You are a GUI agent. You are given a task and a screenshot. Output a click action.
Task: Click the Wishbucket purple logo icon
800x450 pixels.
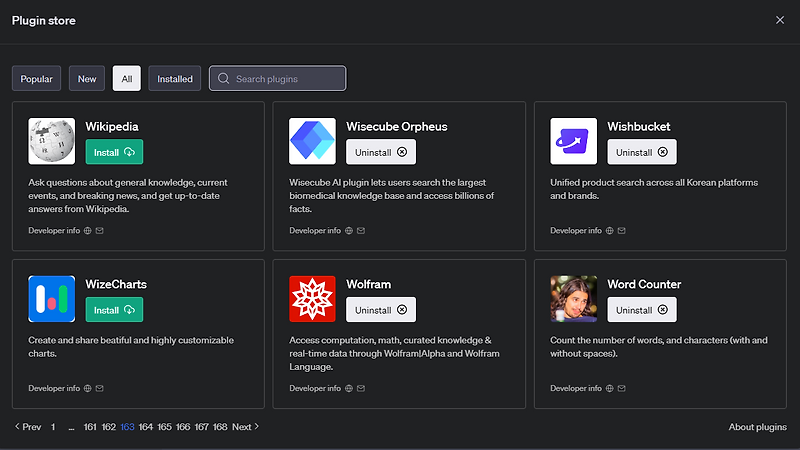point(574,141)
